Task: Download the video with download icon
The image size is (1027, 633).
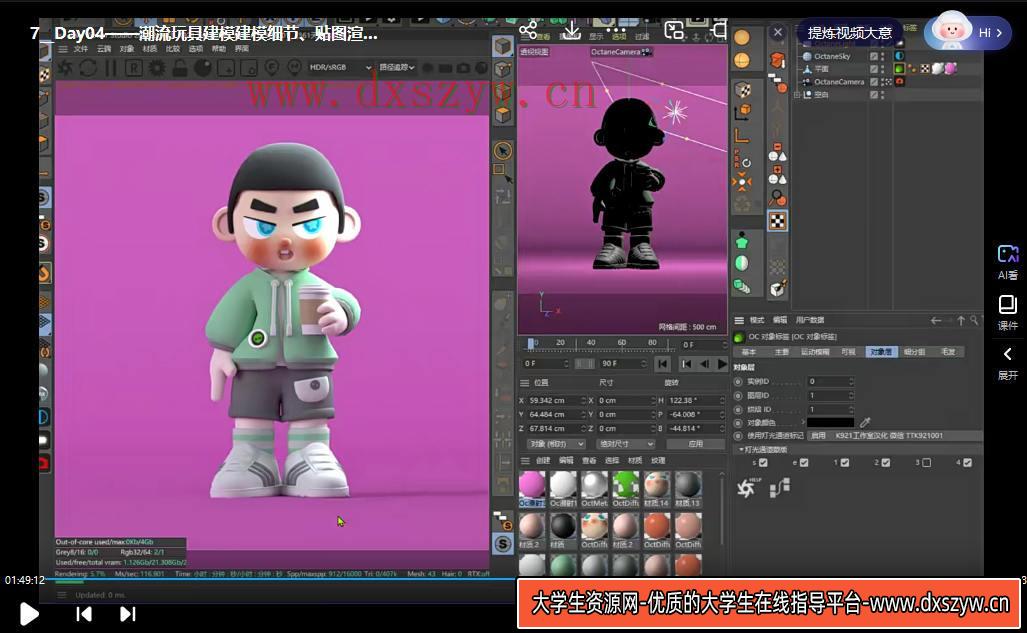Action: click(572, 30)
